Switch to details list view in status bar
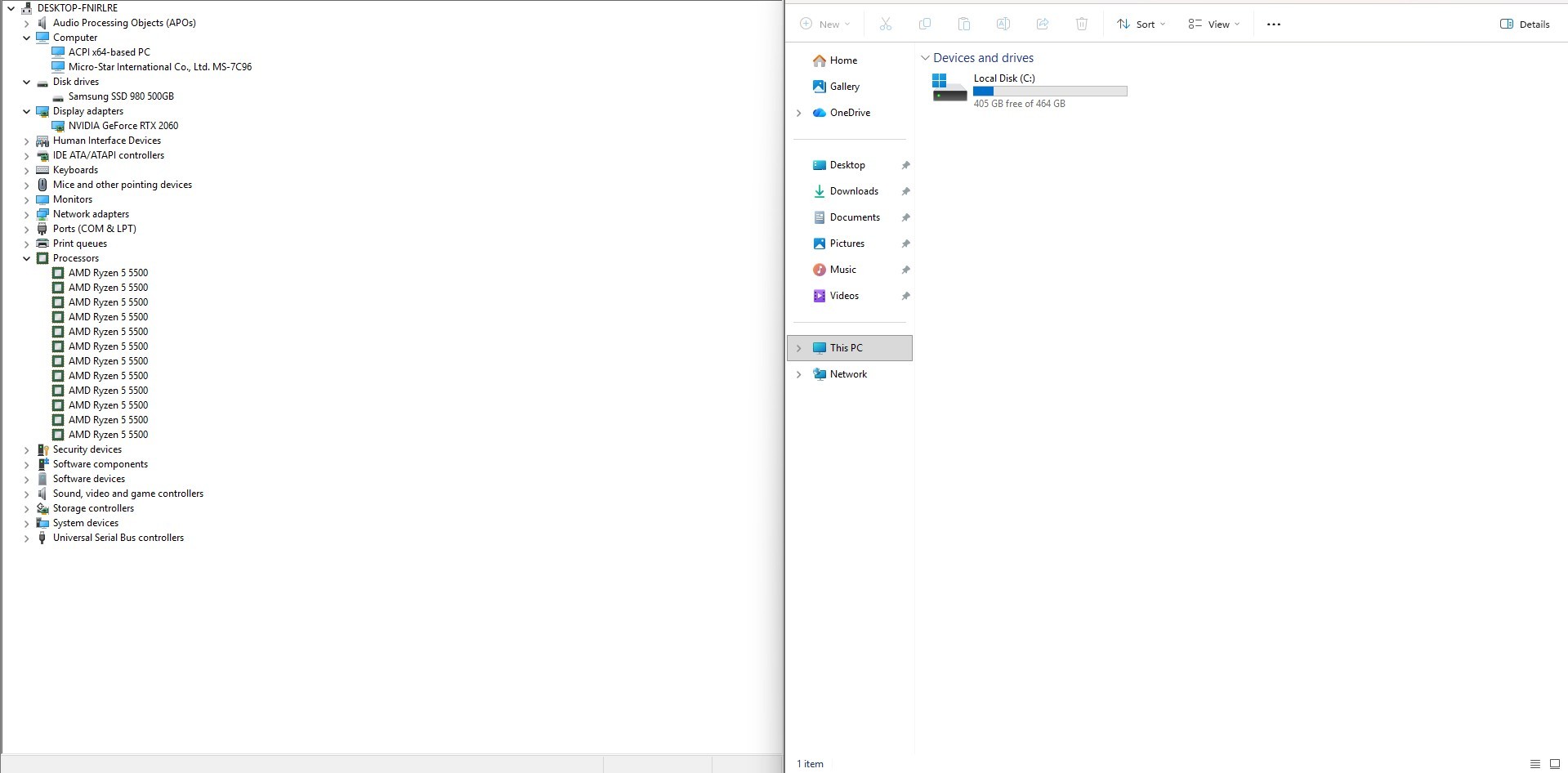Image resolution: width=1568 pixels, height=773 pixels. (x=1534, y=764)
